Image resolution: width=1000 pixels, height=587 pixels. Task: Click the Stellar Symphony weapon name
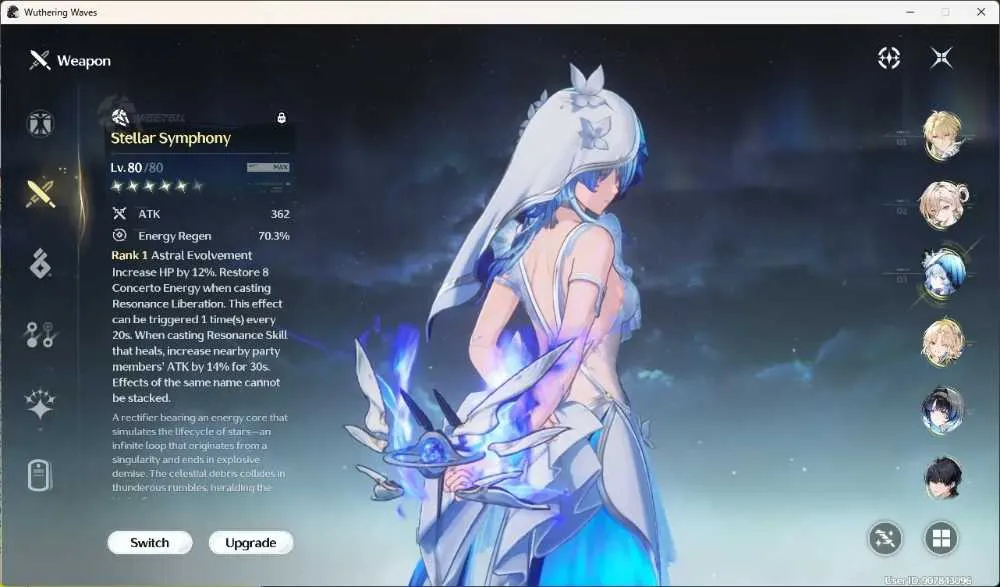tap(171, 138)
